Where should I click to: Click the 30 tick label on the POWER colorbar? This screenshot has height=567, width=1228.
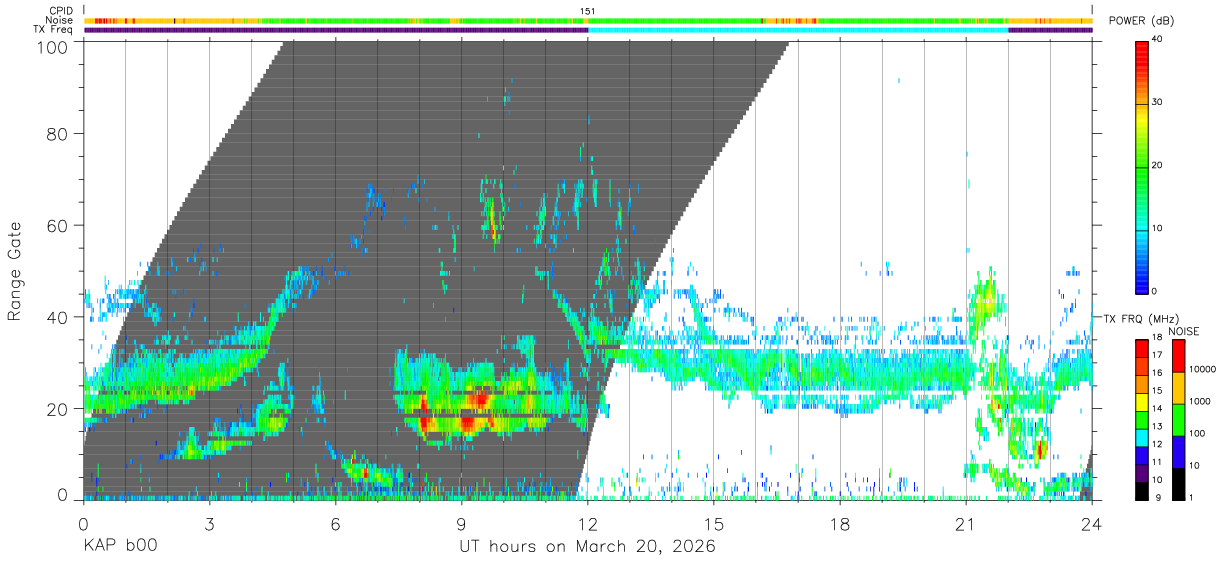click(1158, 102)
